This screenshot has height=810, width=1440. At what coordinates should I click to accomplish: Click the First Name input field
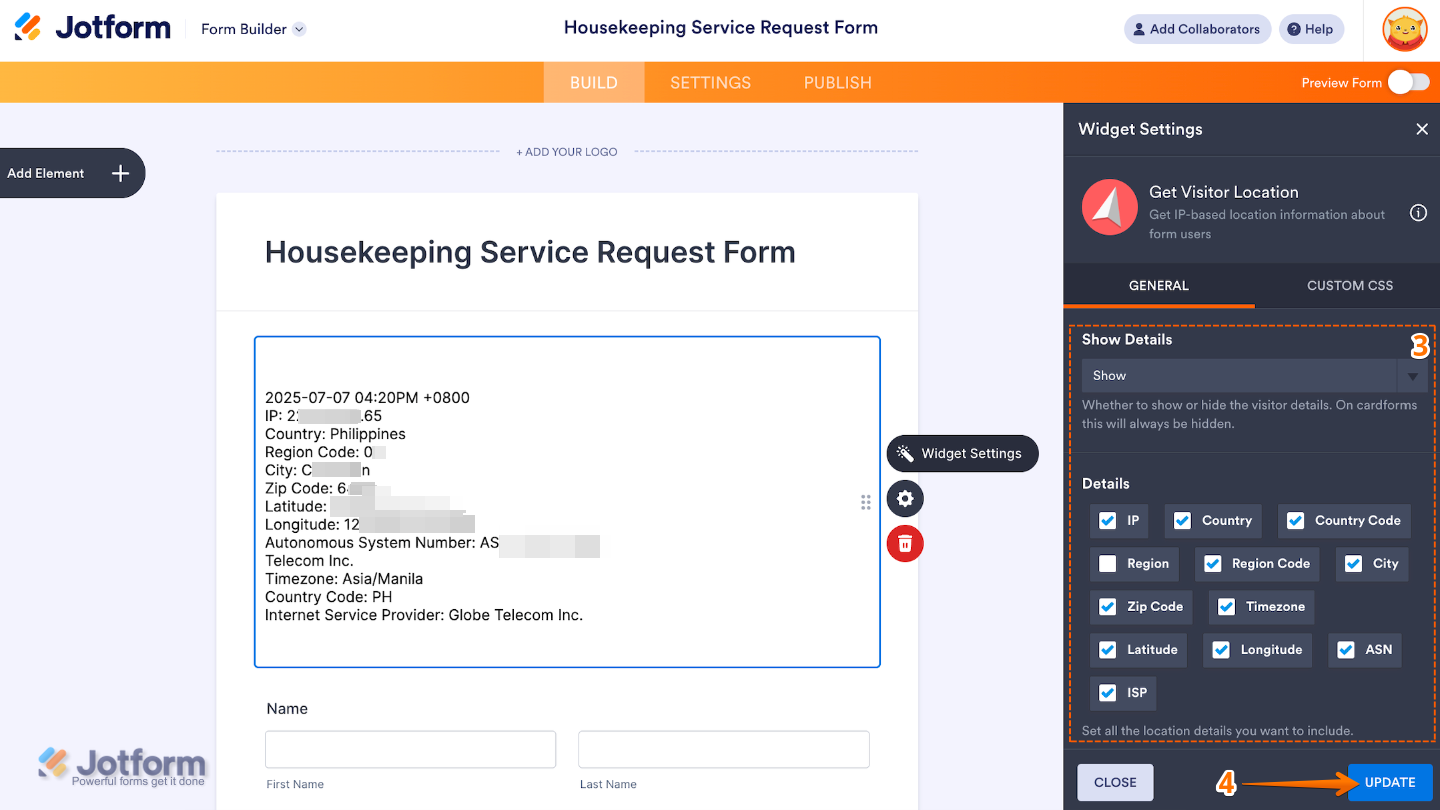point(410,749)
